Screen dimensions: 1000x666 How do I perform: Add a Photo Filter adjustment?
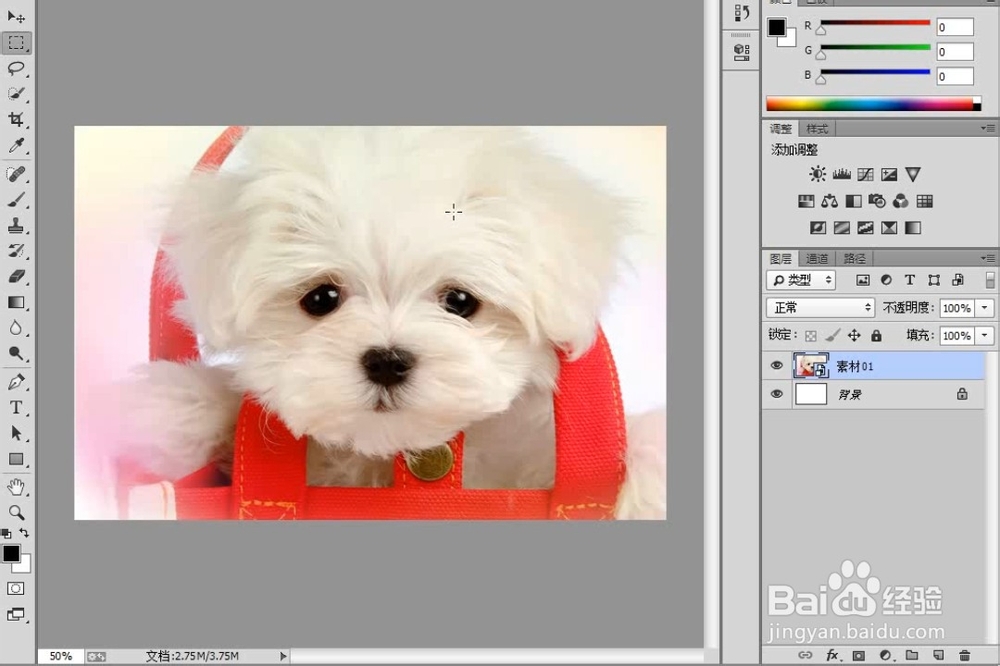pos(877,202)
